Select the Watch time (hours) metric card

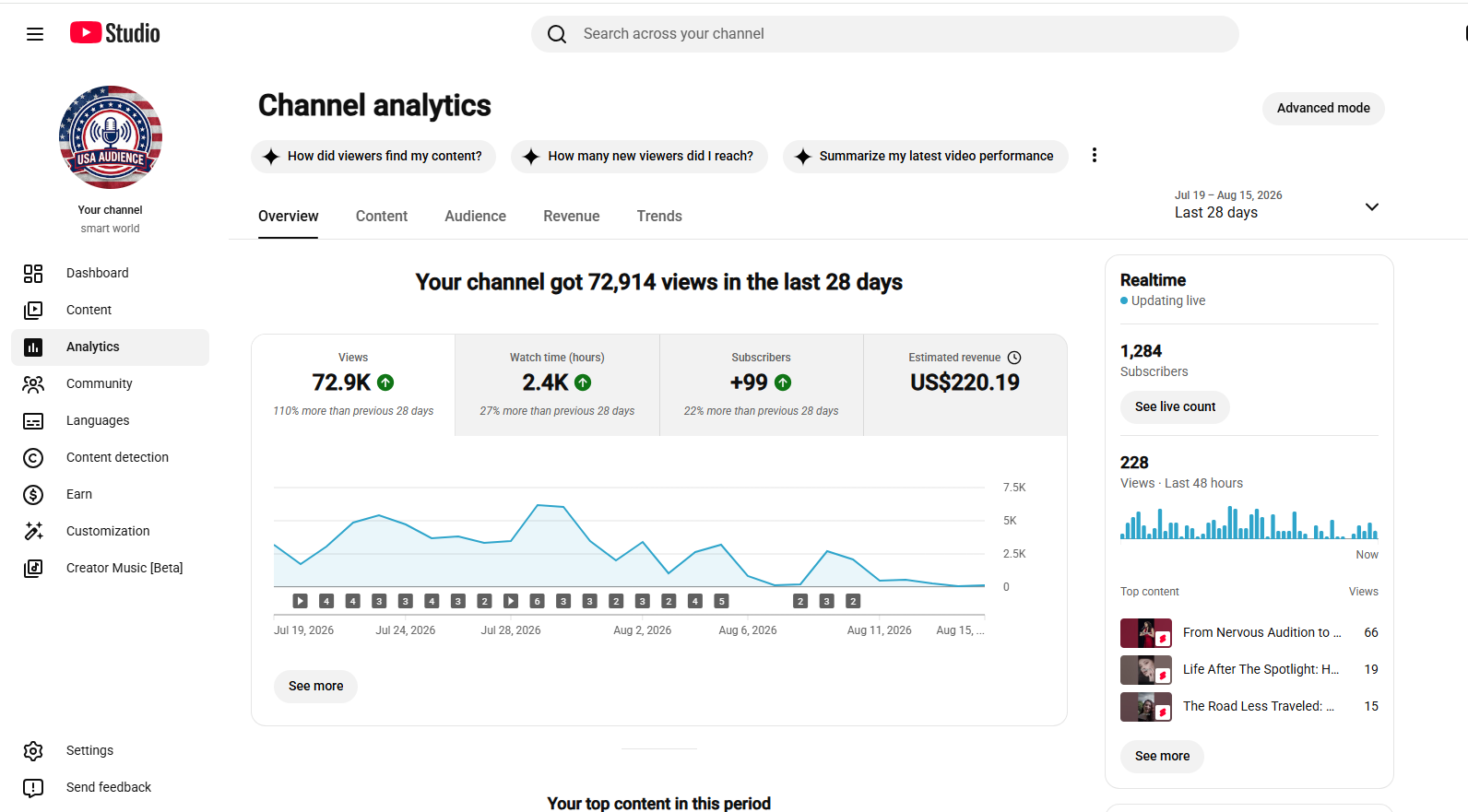tap(557, 385)
